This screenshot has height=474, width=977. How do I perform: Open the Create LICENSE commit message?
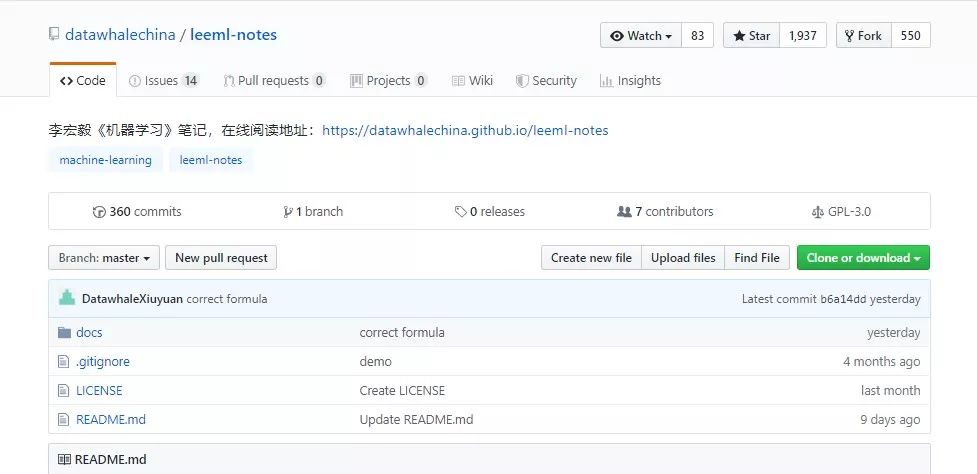pos(402,391)
